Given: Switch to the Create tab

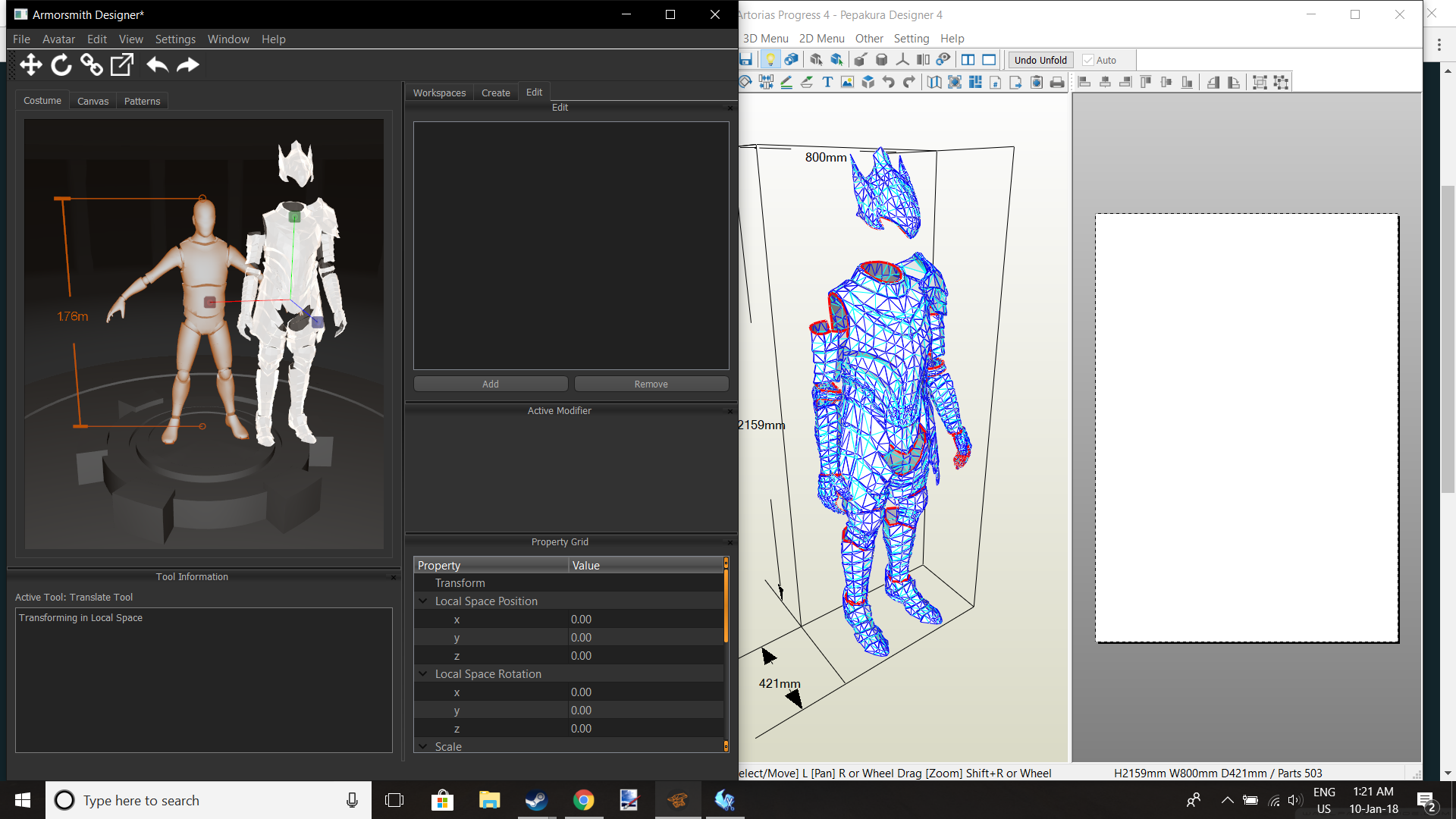Looking at the screenshot, I should pyautogui.click(x=496, y=93).
